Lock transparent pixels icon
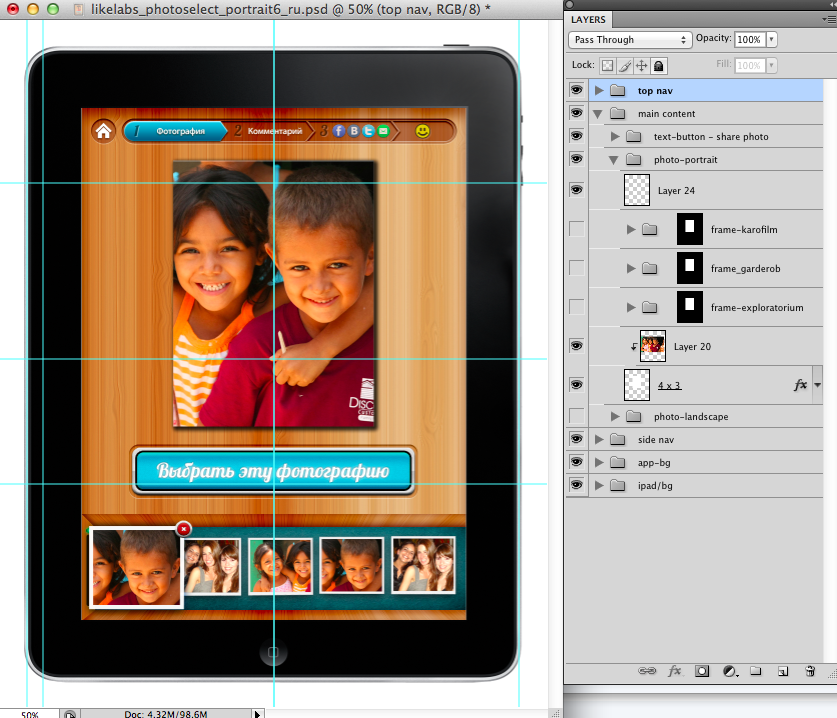Screen dimensions: 837x718 pos(606,65)
